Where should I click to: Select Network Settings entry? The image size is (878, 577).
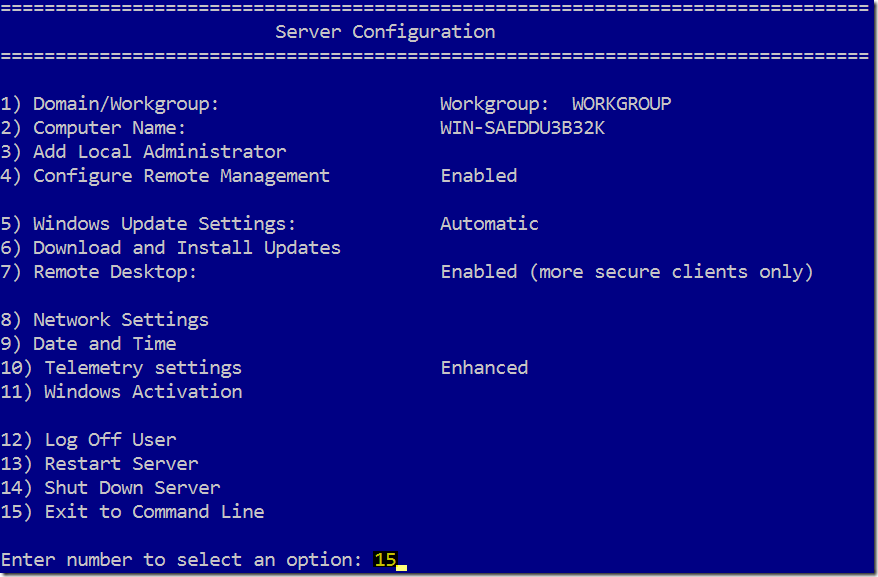[104, 320]
